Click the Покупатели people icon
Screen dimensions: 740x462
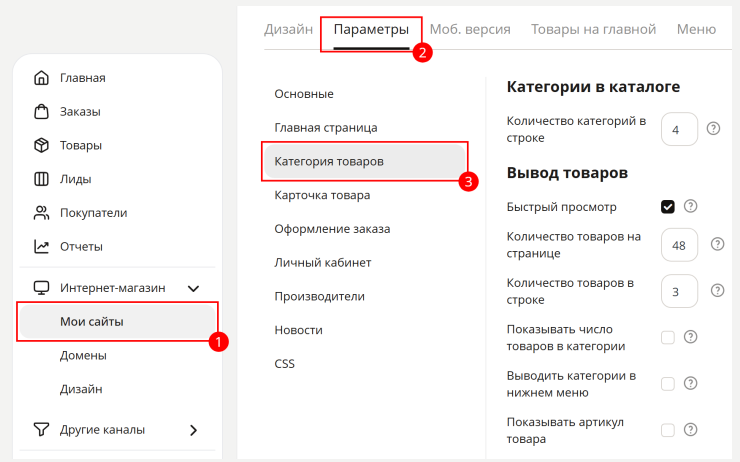point(41,213)
